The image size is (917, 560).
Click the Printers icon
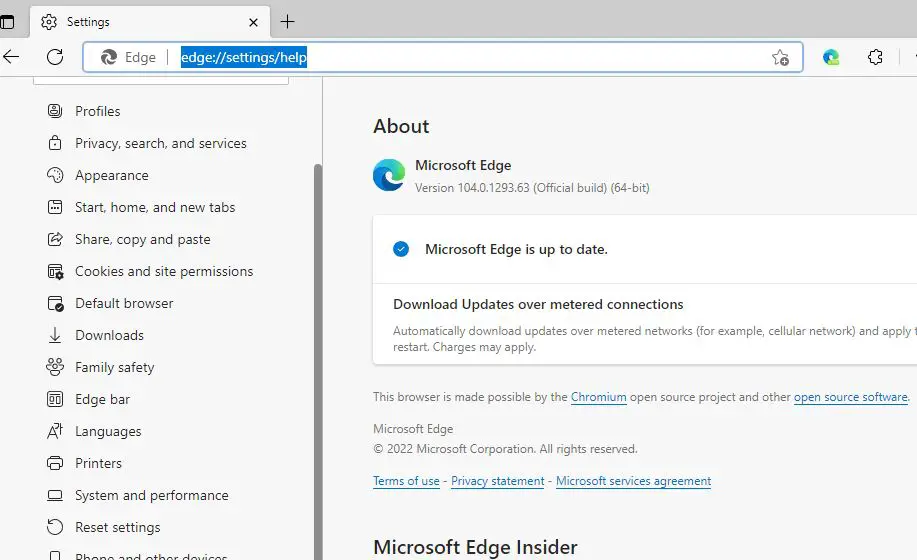[55, 463]
